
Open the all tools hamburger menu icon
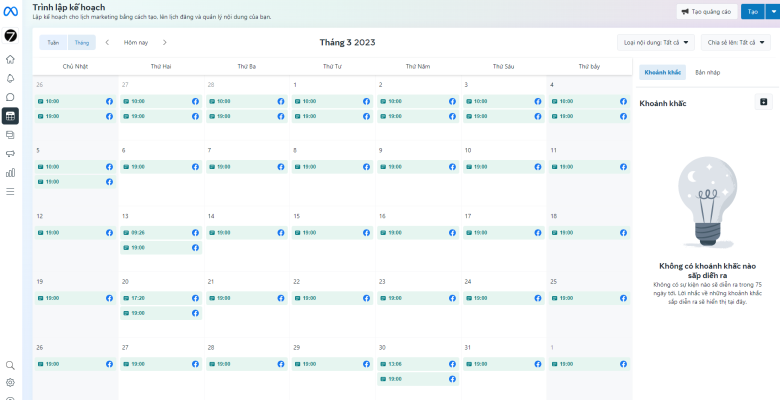click(10, 191)
